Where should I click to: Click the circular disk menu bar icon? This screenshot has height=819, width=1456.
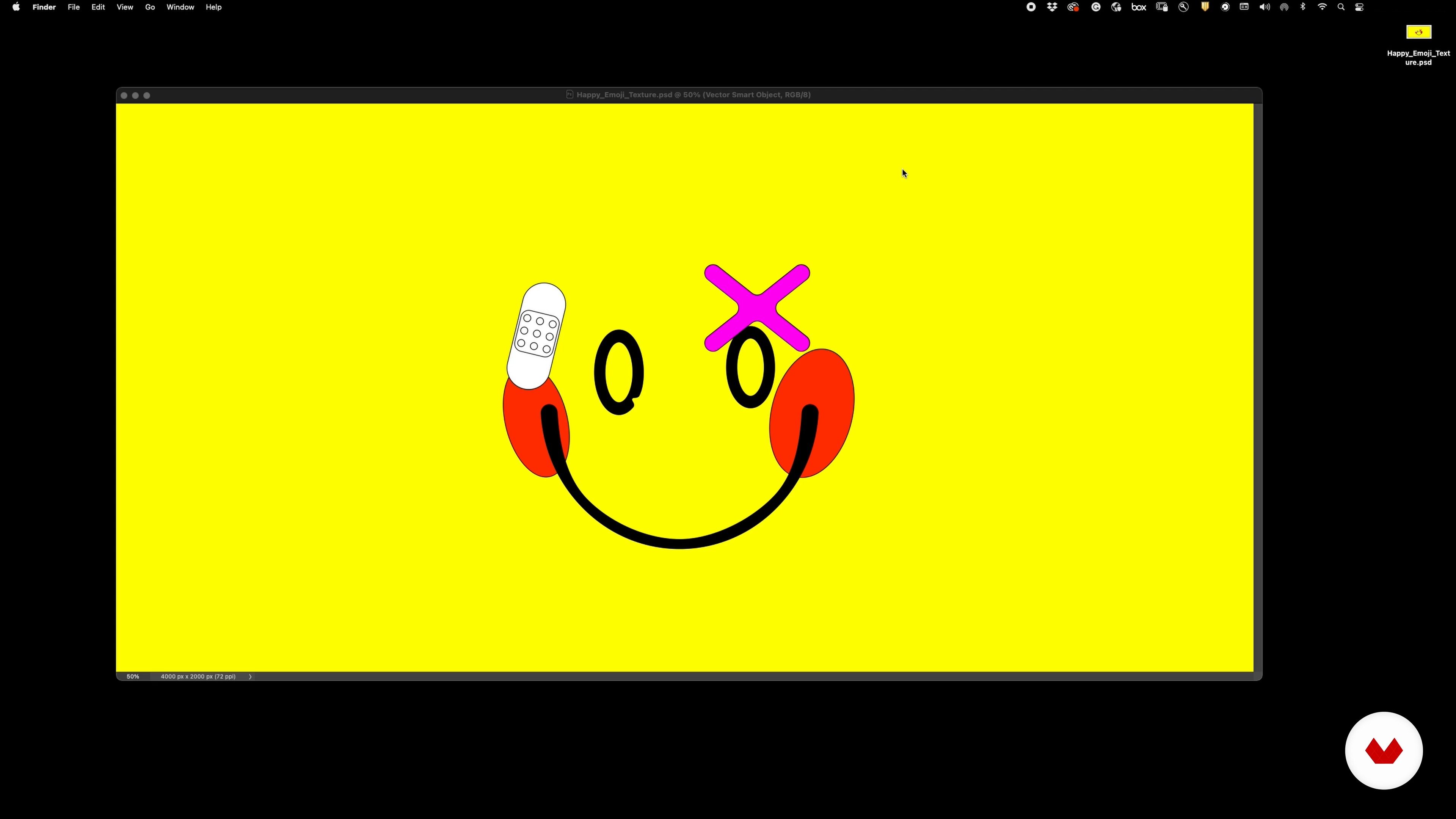point(1225,7)
